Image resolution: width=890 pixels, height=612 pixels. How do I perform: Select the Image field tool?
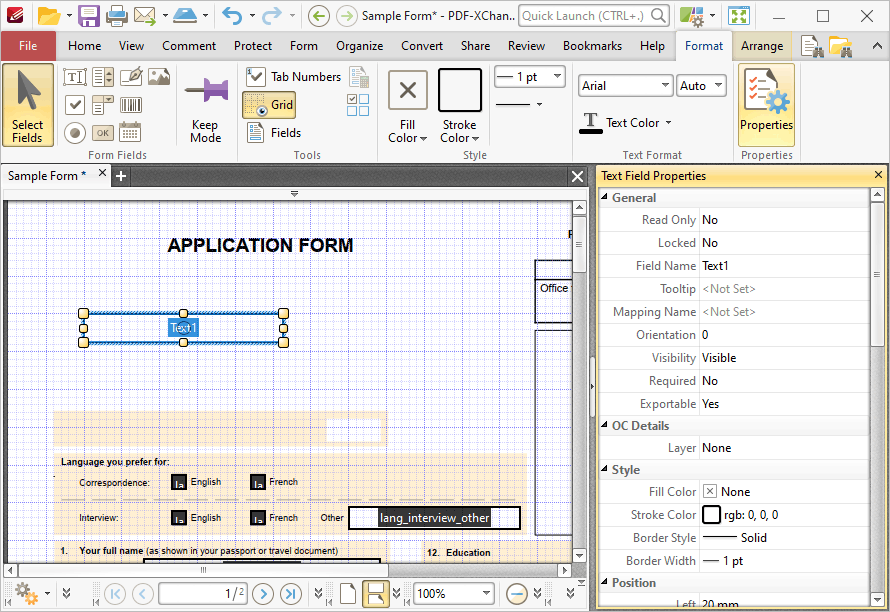(159, 77)
